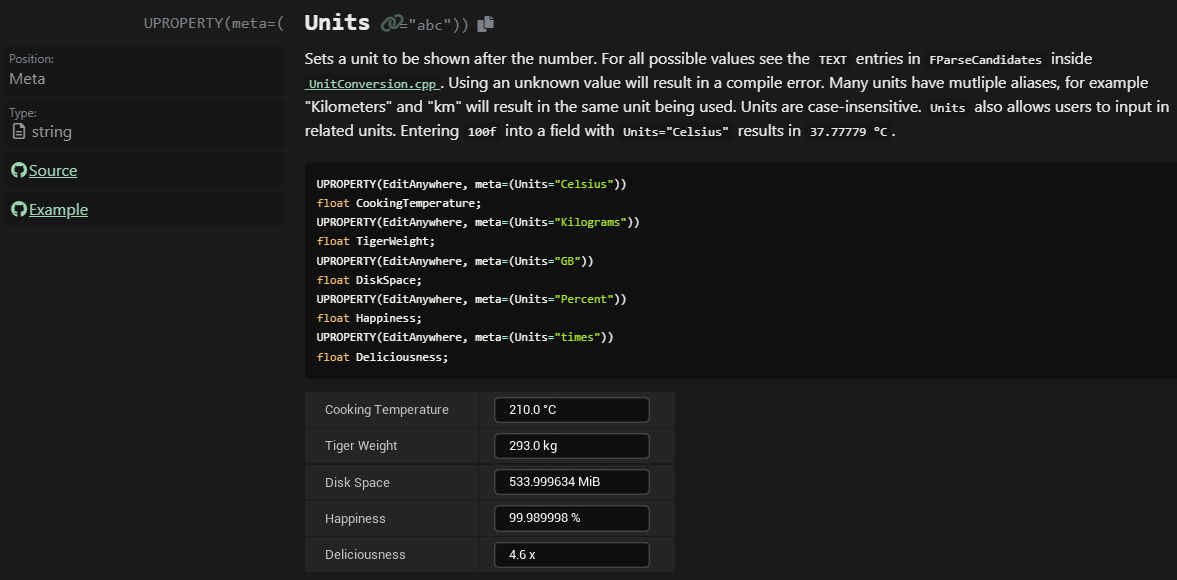Viewport: 1177px width, 580px height.
Task: Click the Tiger Weight value field
Action: tap(571, 446)
